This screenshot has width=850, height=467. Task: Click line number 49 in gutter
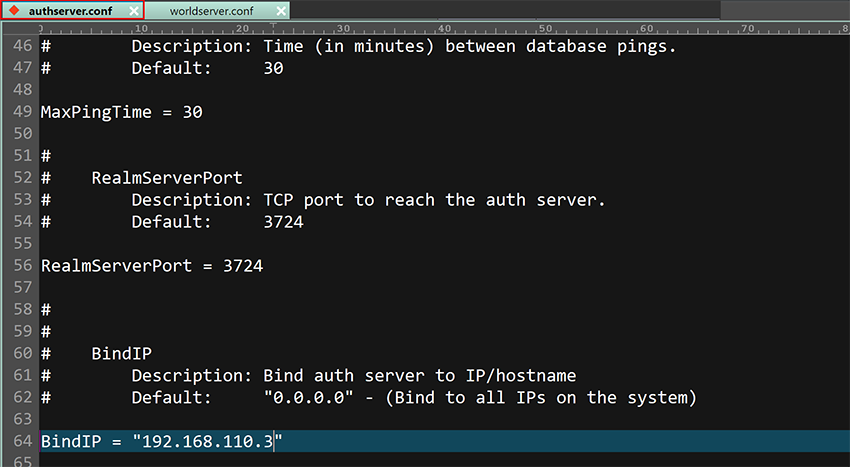(x=22, y=112)
